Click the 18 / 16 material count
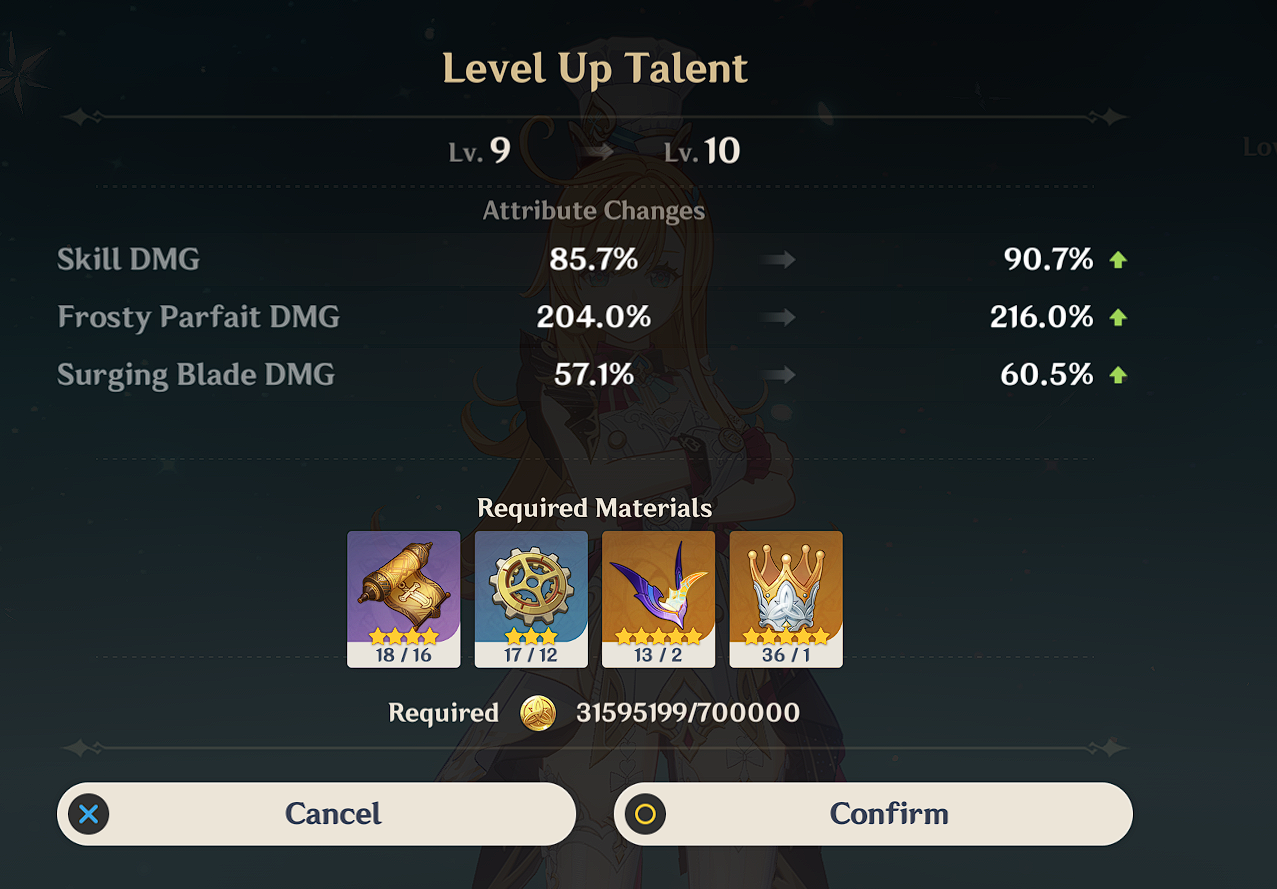The width and height of the screenshot is (1277, 889). coord(404,655)
